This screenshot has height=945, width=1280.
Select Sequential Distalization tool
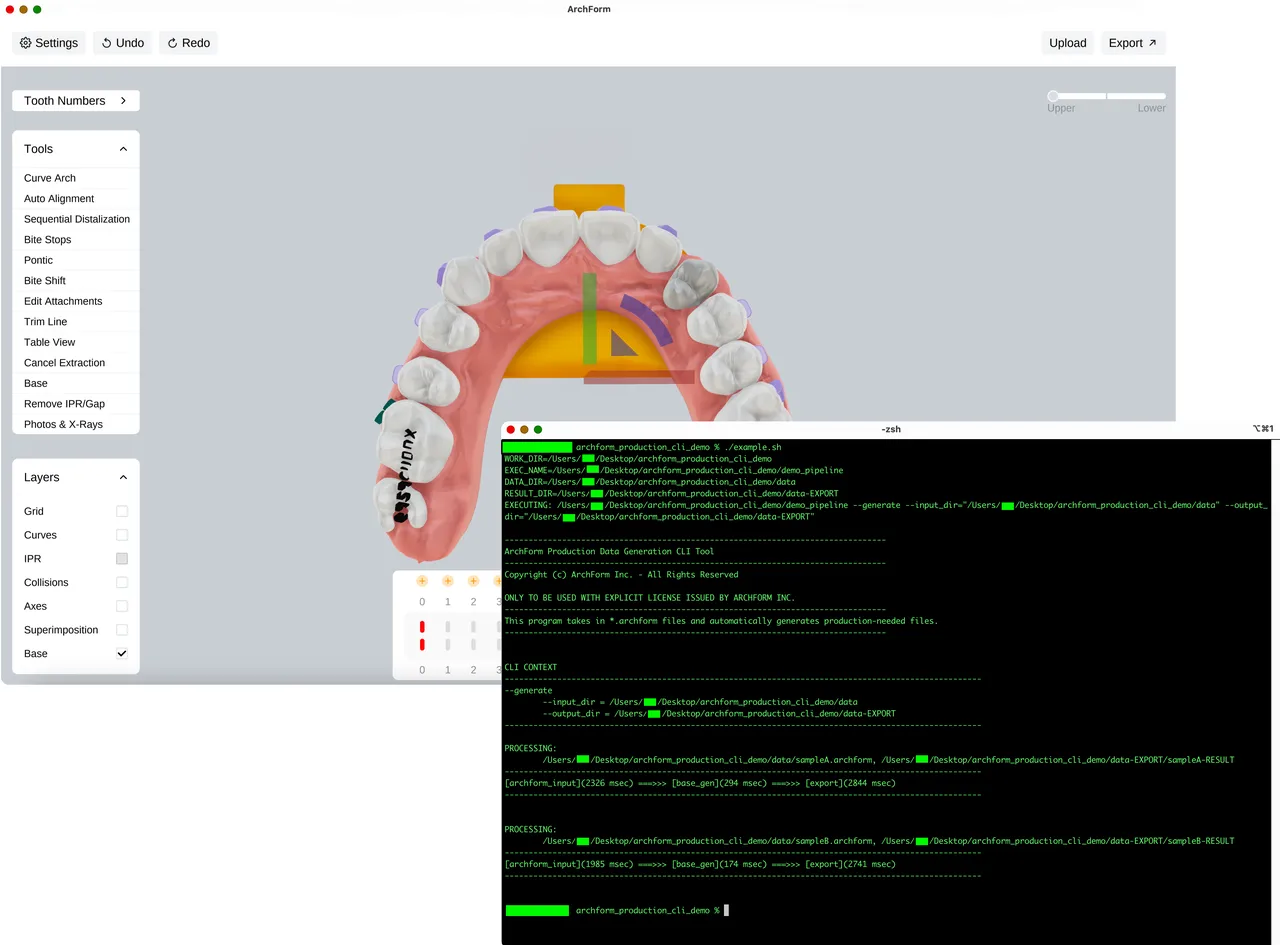click(76, 219)
